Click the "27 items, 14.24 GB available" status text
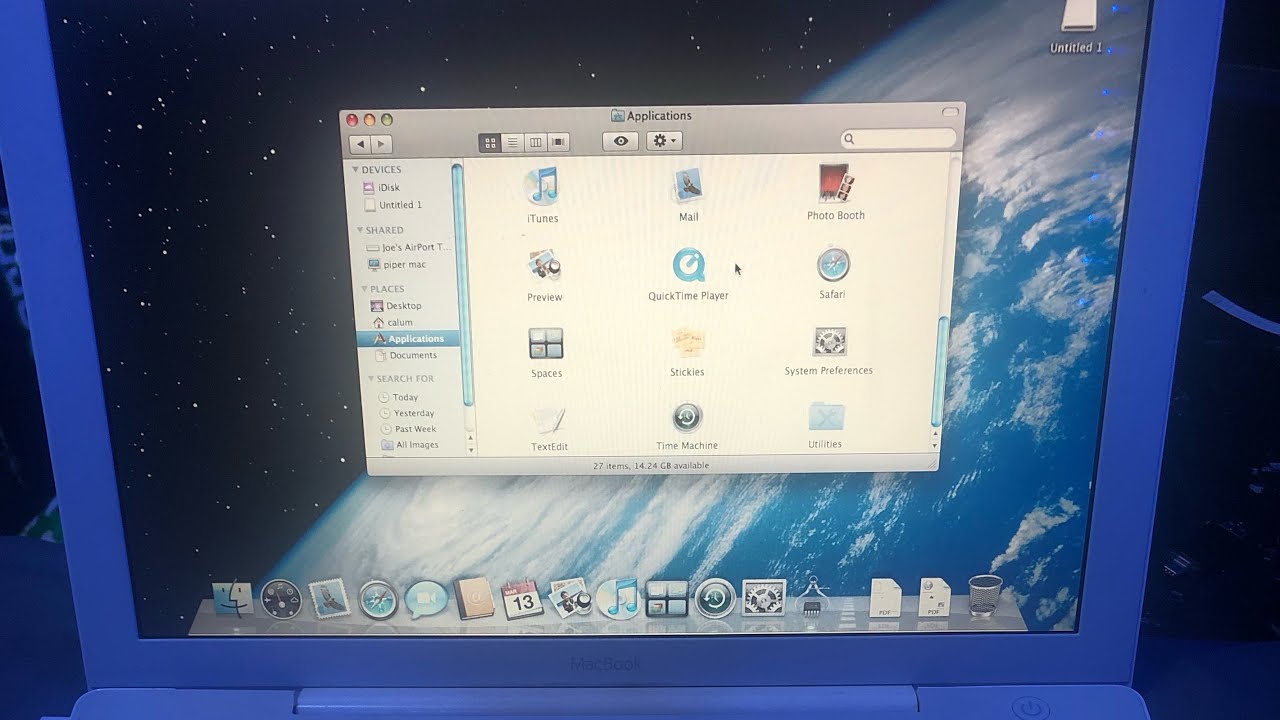 click(651, 466)
